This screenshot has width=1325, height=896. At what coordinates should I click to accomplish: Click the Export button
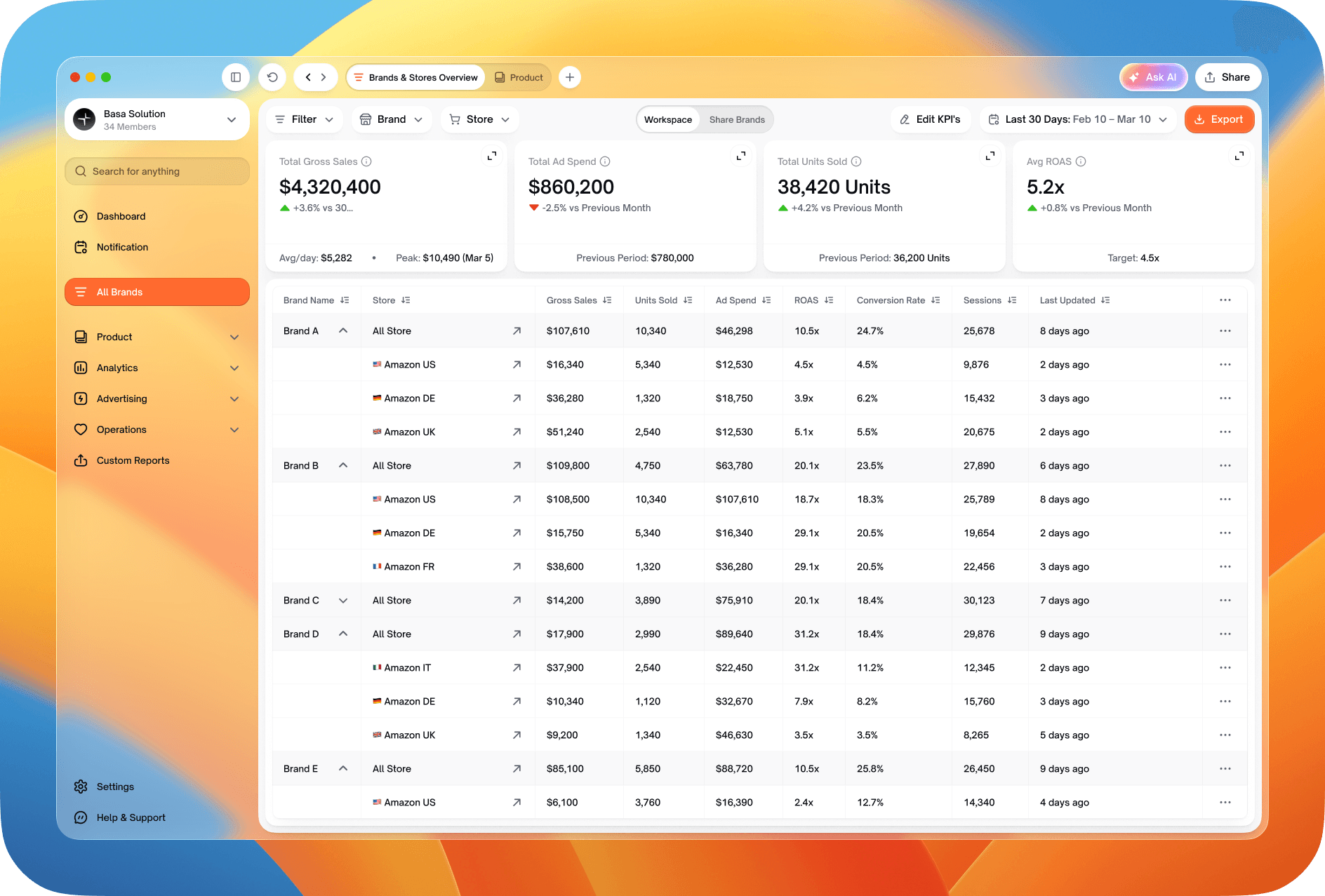[x=1219, y=119]
